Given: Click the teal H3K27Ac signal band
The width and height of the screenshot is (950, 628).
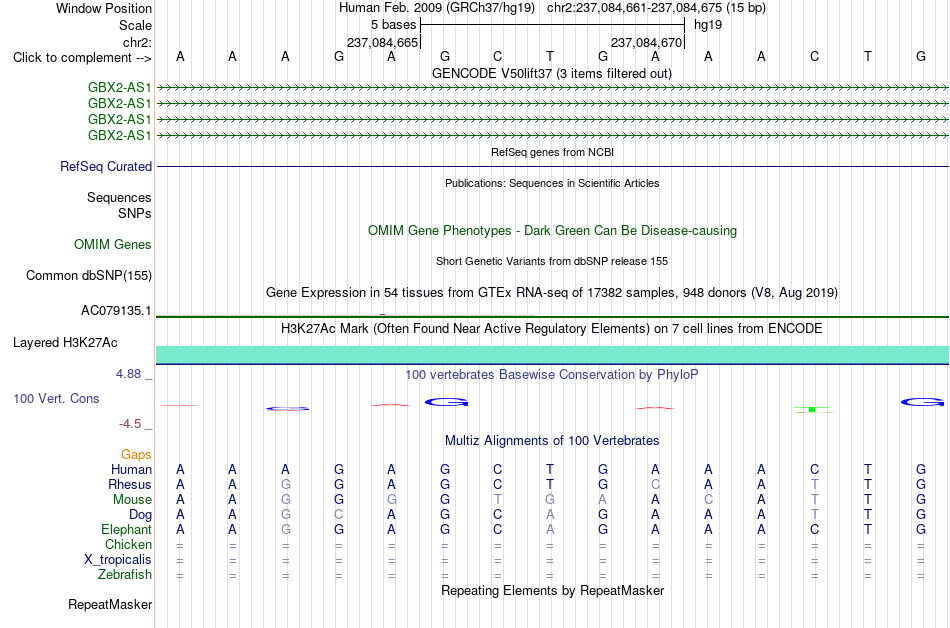Looking at the screenshot, I should (x=552, y=354).
